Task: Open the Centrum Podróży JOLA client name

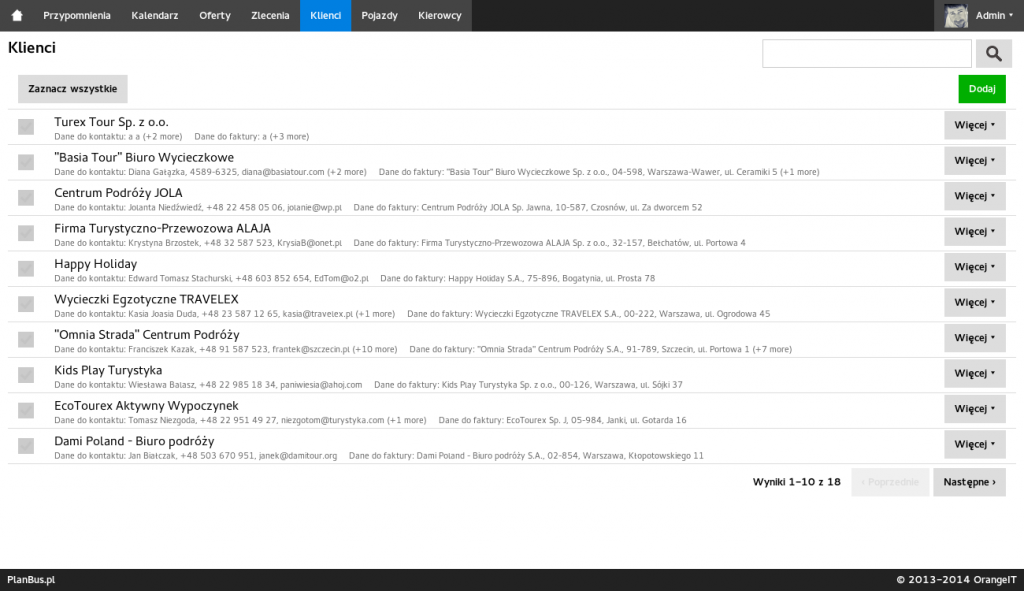Action: pos(118,193)
